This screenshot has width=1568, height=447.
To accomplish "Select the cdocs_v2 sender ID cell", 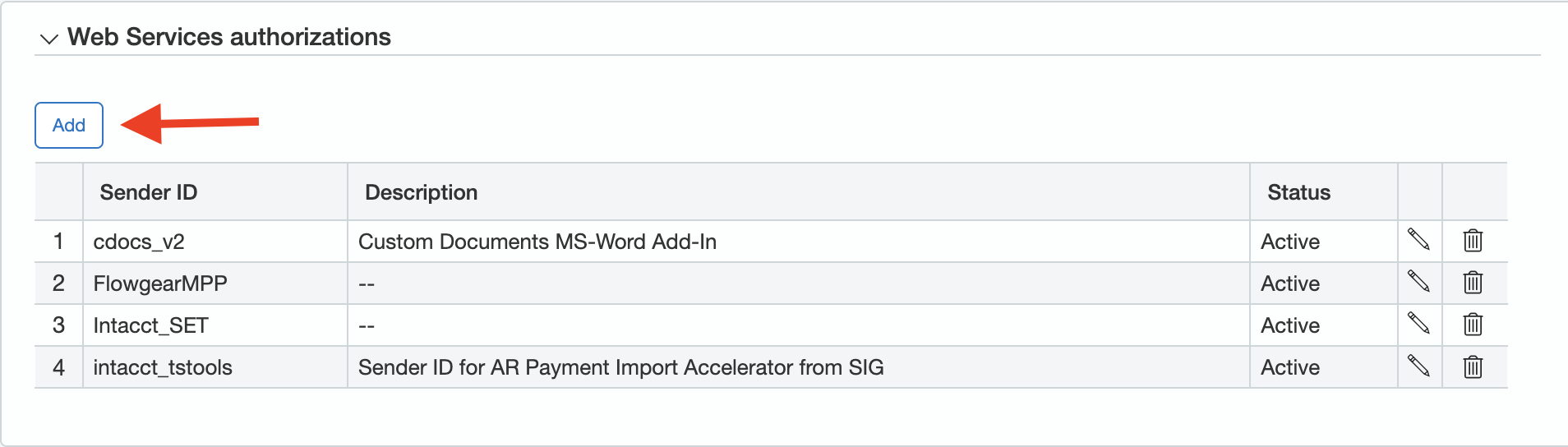I will (139, 242).
